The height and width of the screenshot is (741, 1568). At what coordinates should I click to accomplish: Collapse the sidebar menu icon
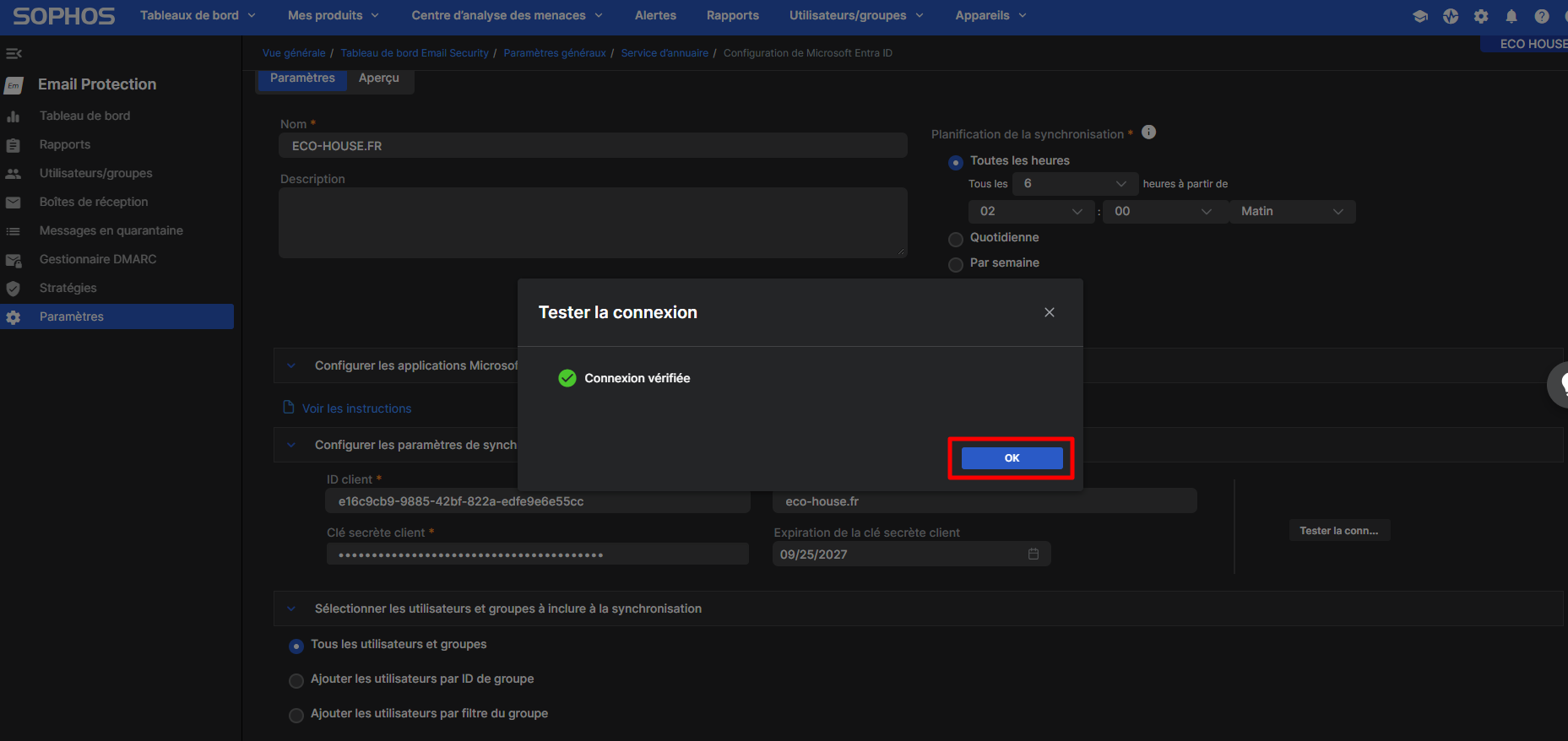14,54
